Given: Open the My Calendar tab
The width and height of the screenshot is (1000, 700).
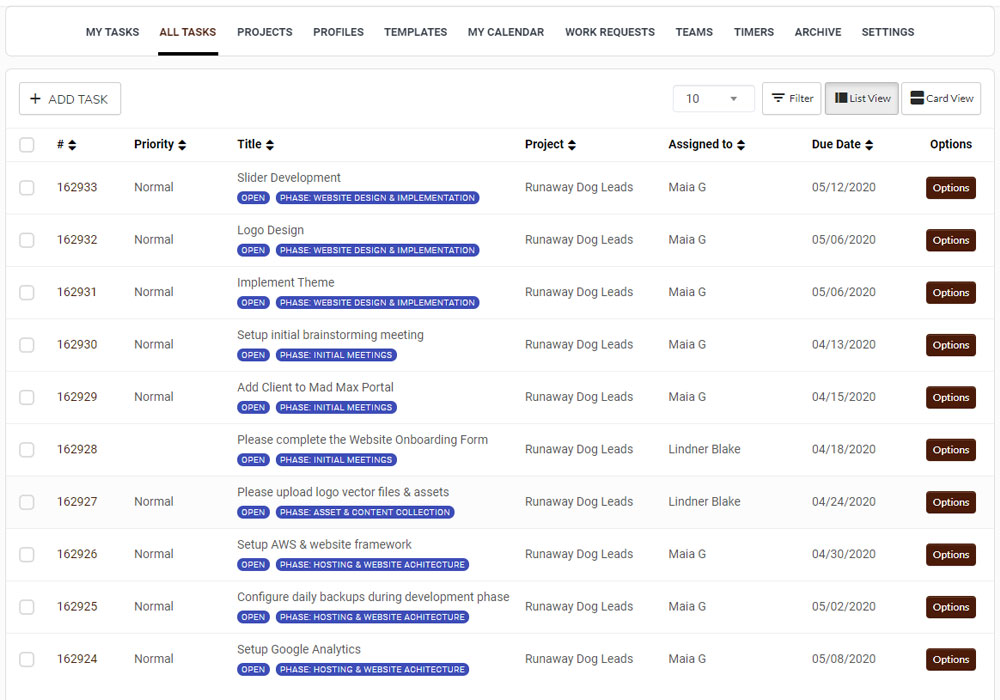Looking at the screenshot, I should [506, 32].
